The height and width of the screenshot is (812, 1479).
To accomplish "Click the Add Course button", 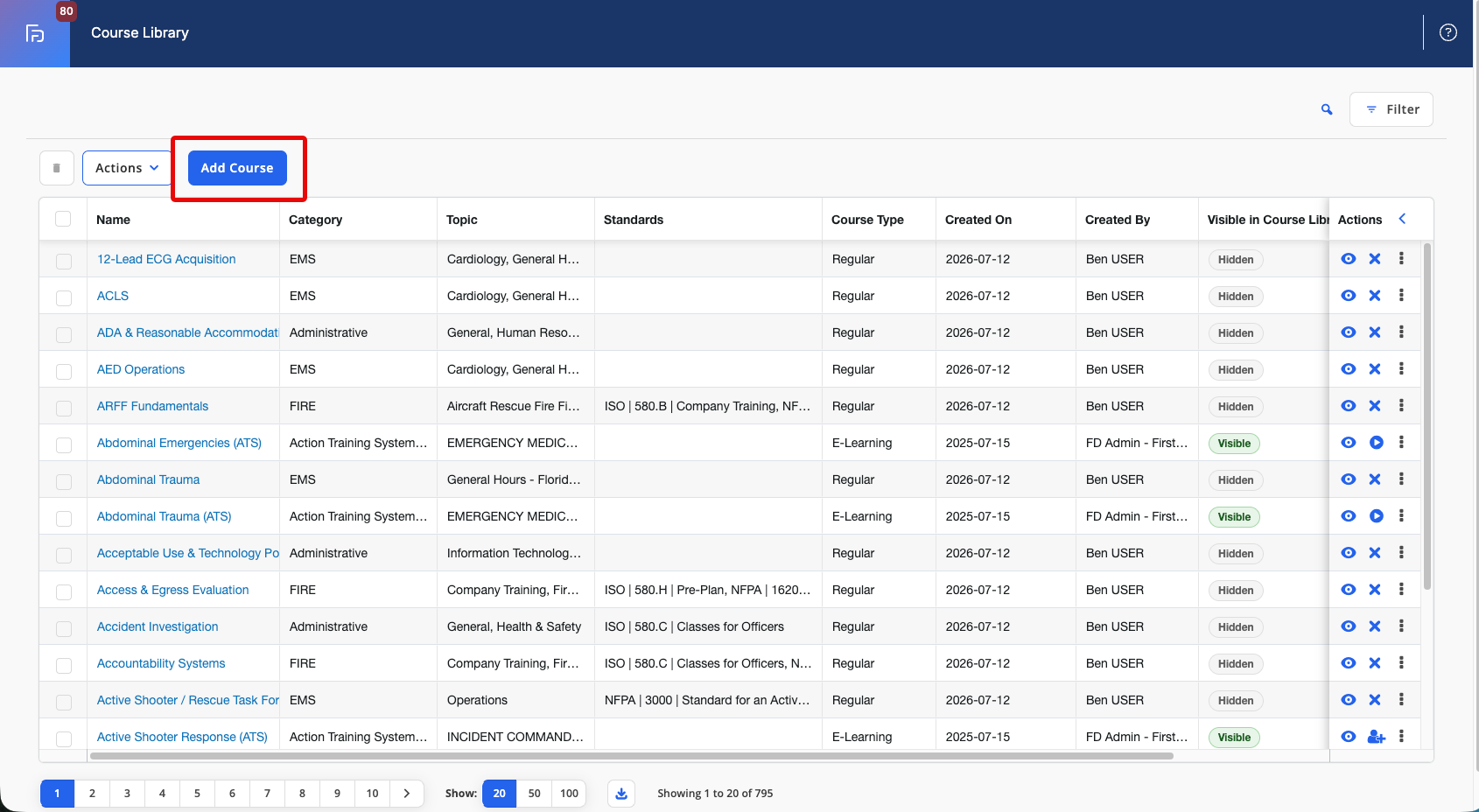I will tap(237, 168).
